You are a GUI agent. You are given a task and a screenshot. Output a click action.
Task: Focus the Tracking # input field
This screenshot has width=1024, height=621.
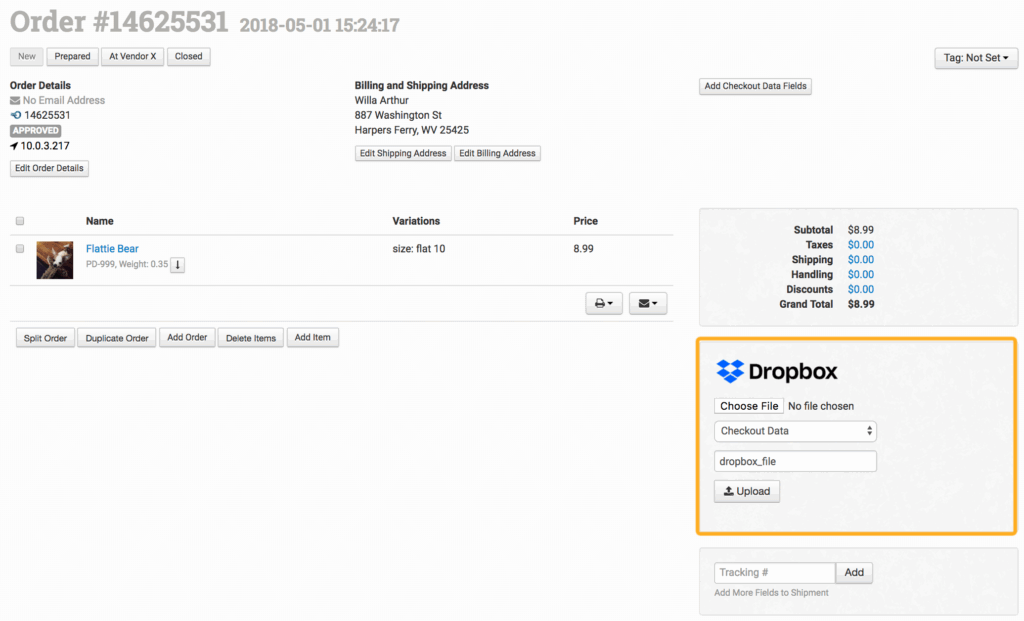(774, 573)
